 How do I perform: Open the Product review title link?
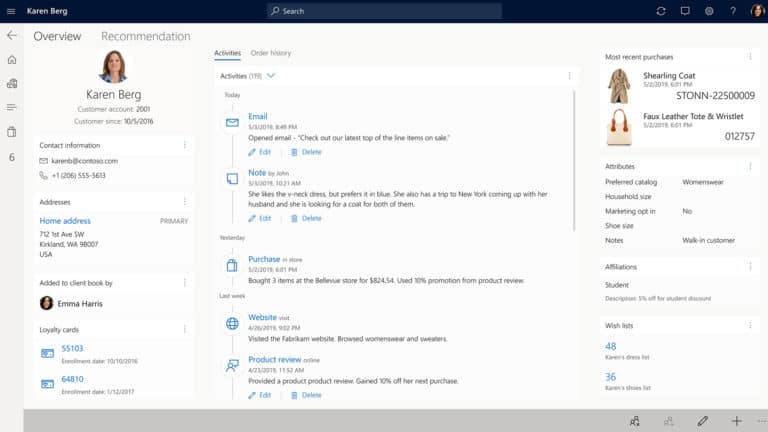click(274, 360)
